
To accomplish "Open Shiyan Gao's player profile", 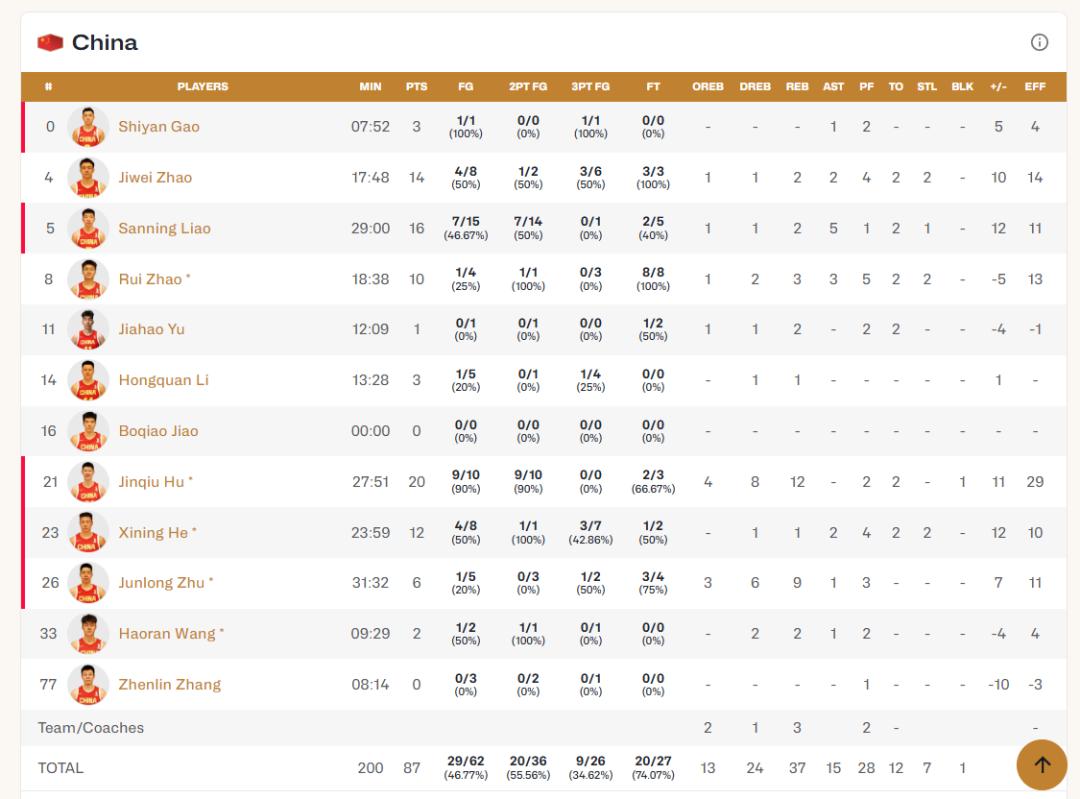I will pos(158,127).
